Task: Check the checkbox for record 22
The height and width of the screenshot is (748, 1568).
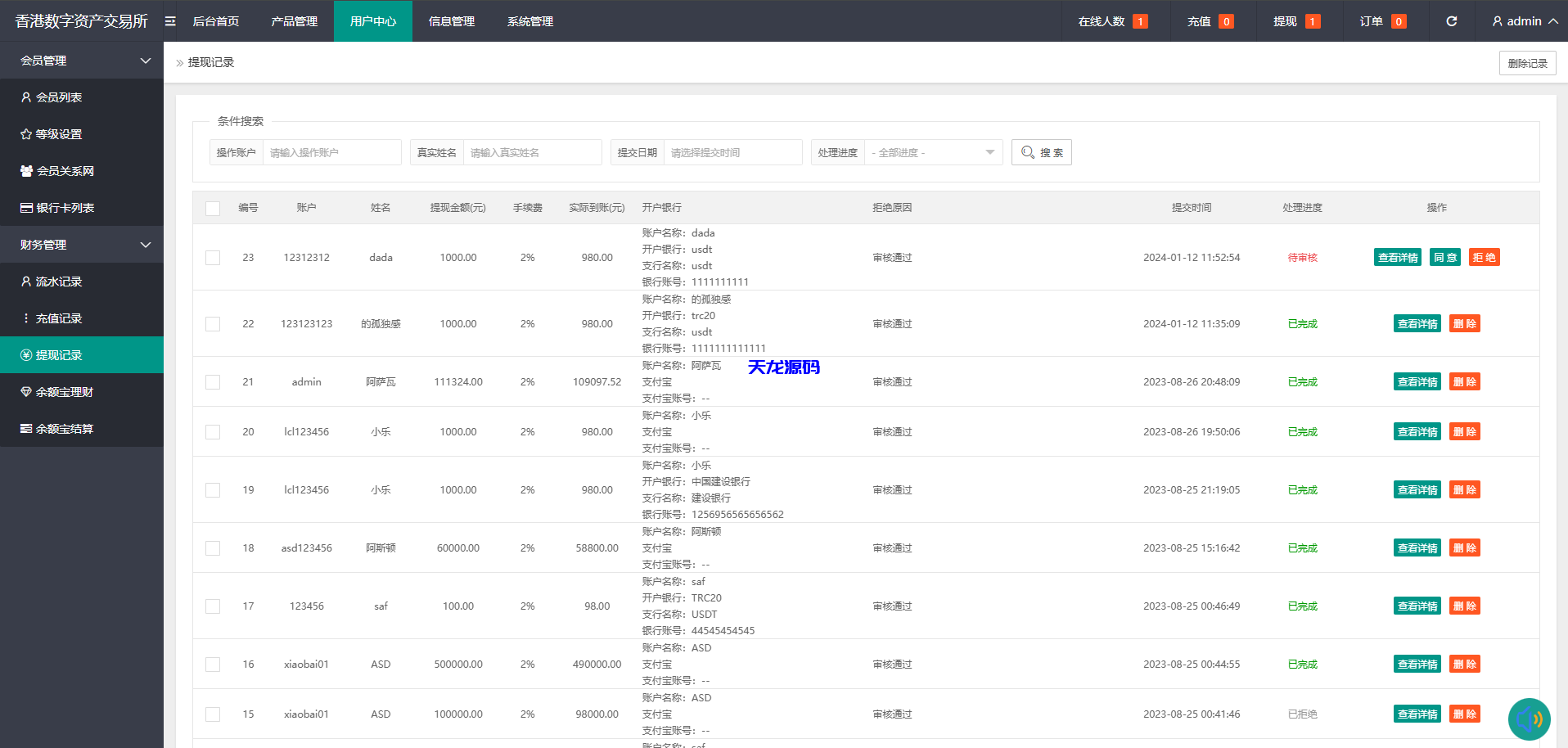Action: pos(213,323)
